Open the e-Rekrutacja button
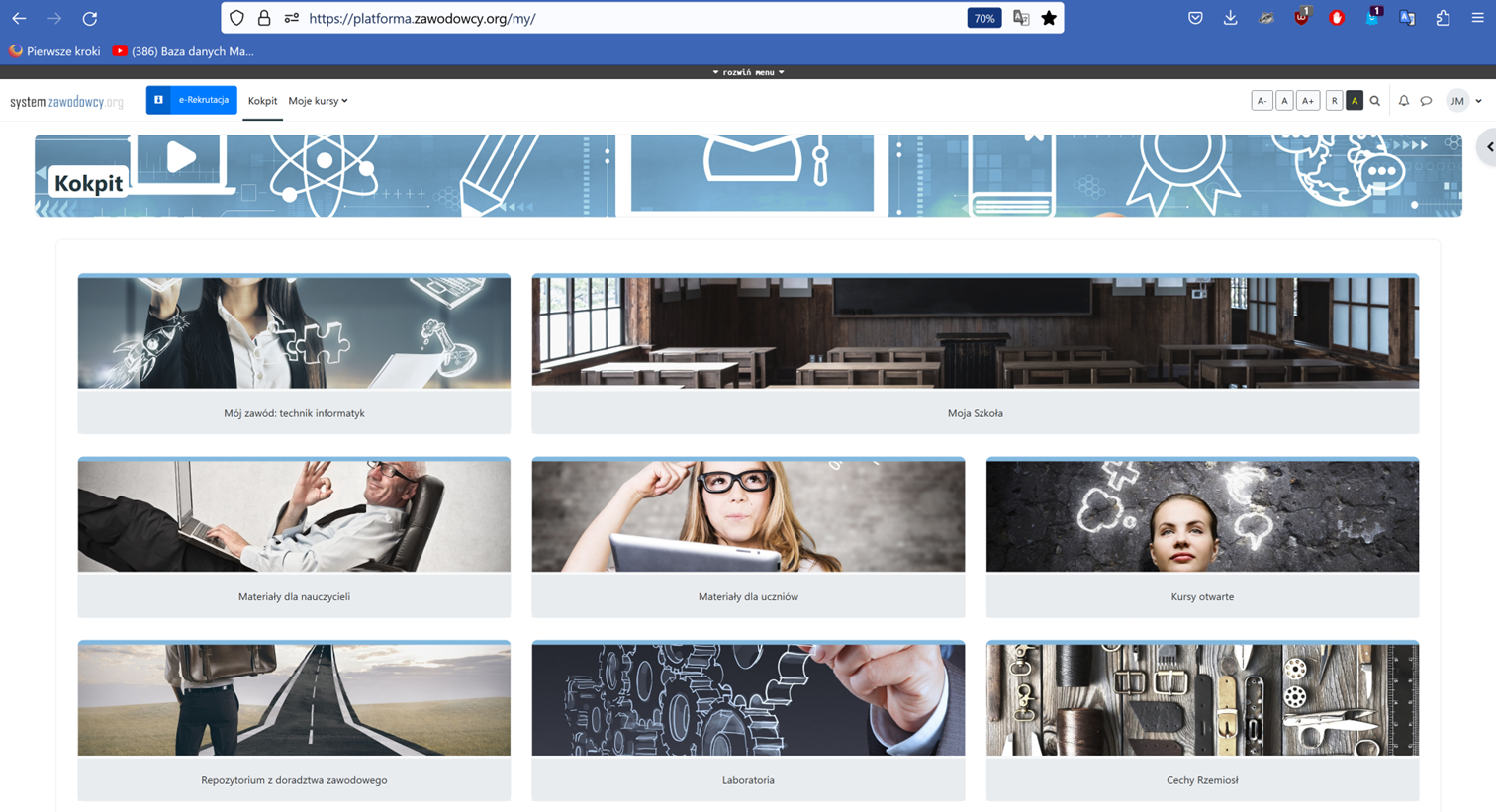Screen dimensions: 1496x812 (192, 100)
